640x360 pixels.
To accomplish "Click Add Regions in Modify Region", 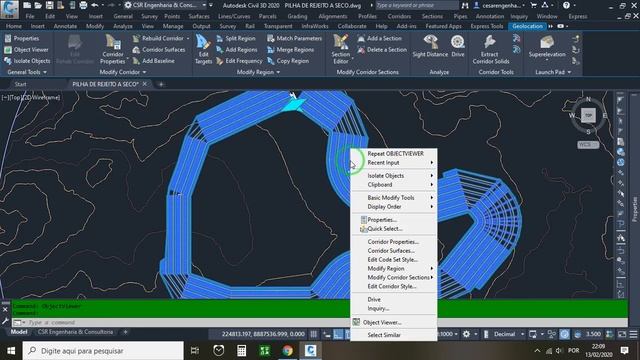I will [x=236, y=50].
